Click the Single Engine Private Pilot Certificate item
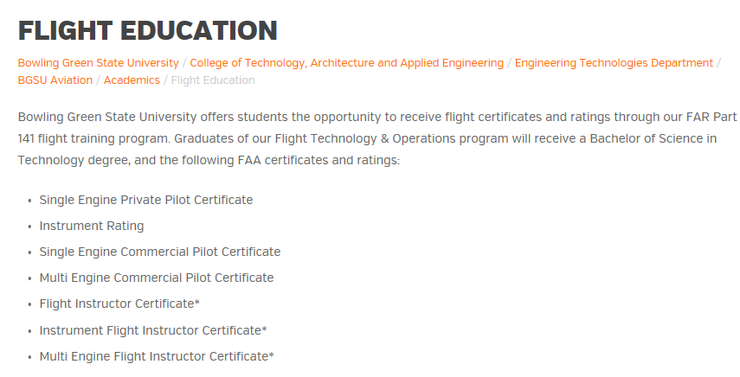 tap(146, 200)
